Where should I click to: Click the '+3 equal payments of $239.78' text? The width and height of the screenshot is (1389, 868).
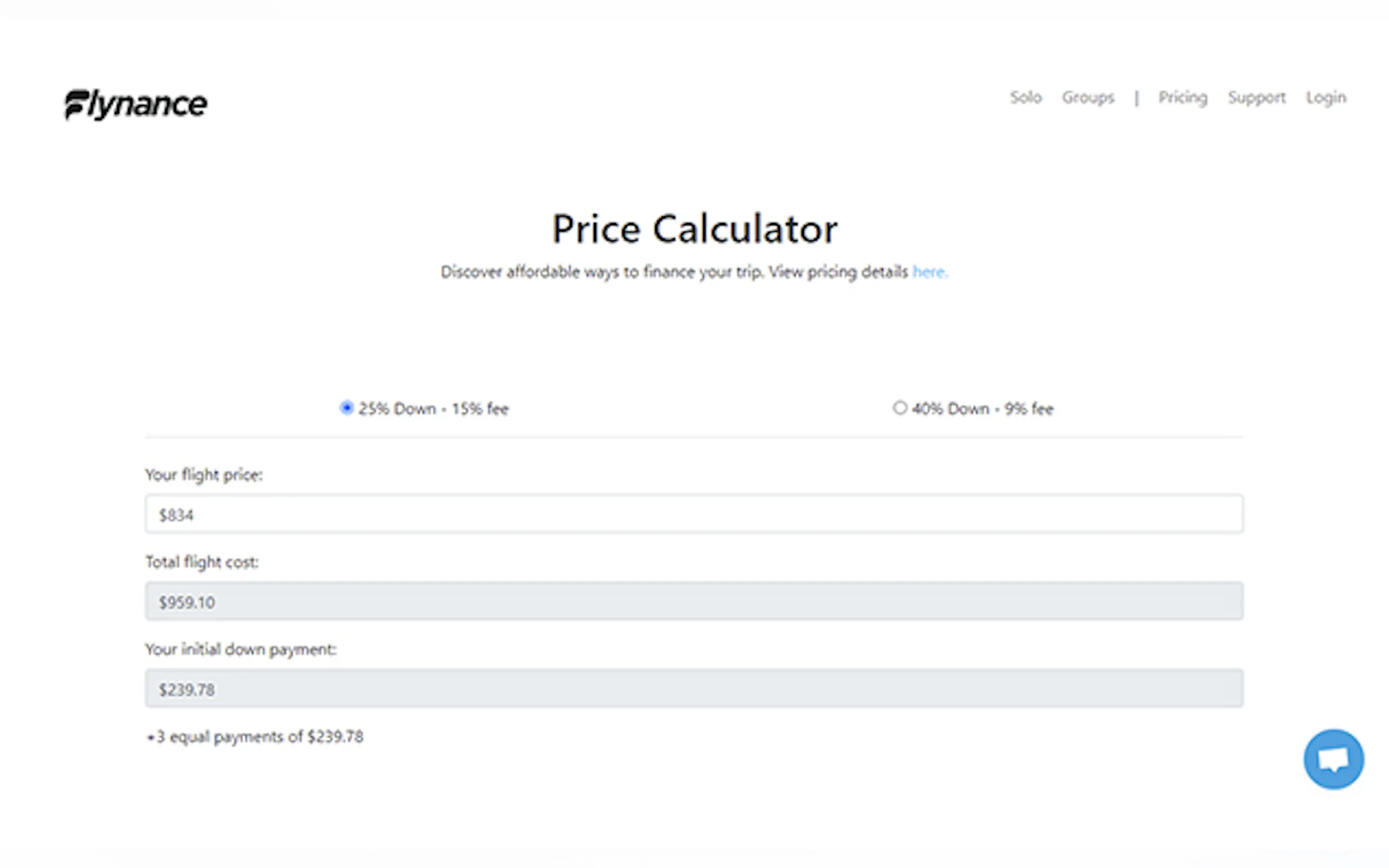(255, 736)
